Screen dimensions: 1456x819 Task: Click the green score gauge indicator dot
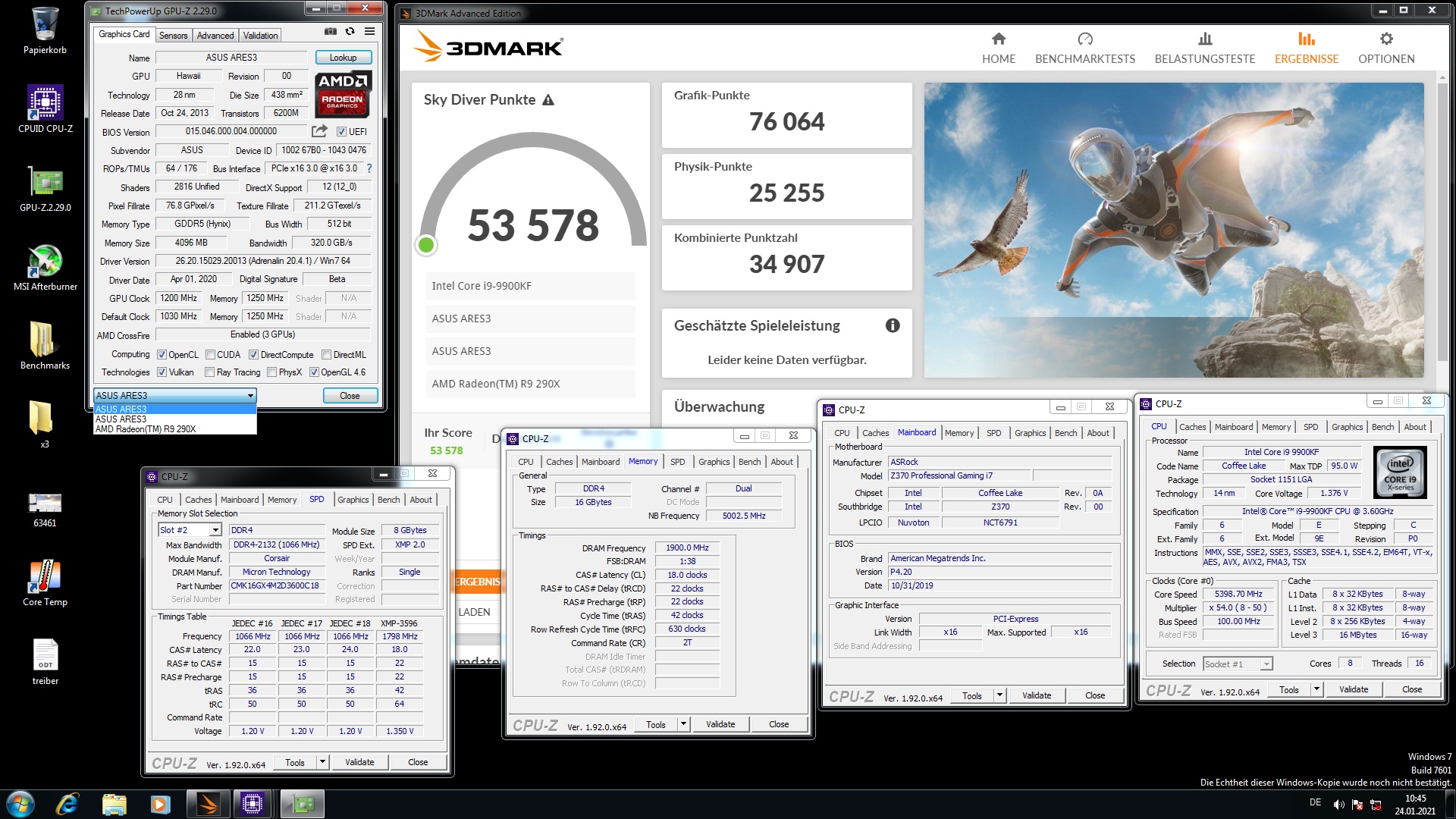(426, 245)
